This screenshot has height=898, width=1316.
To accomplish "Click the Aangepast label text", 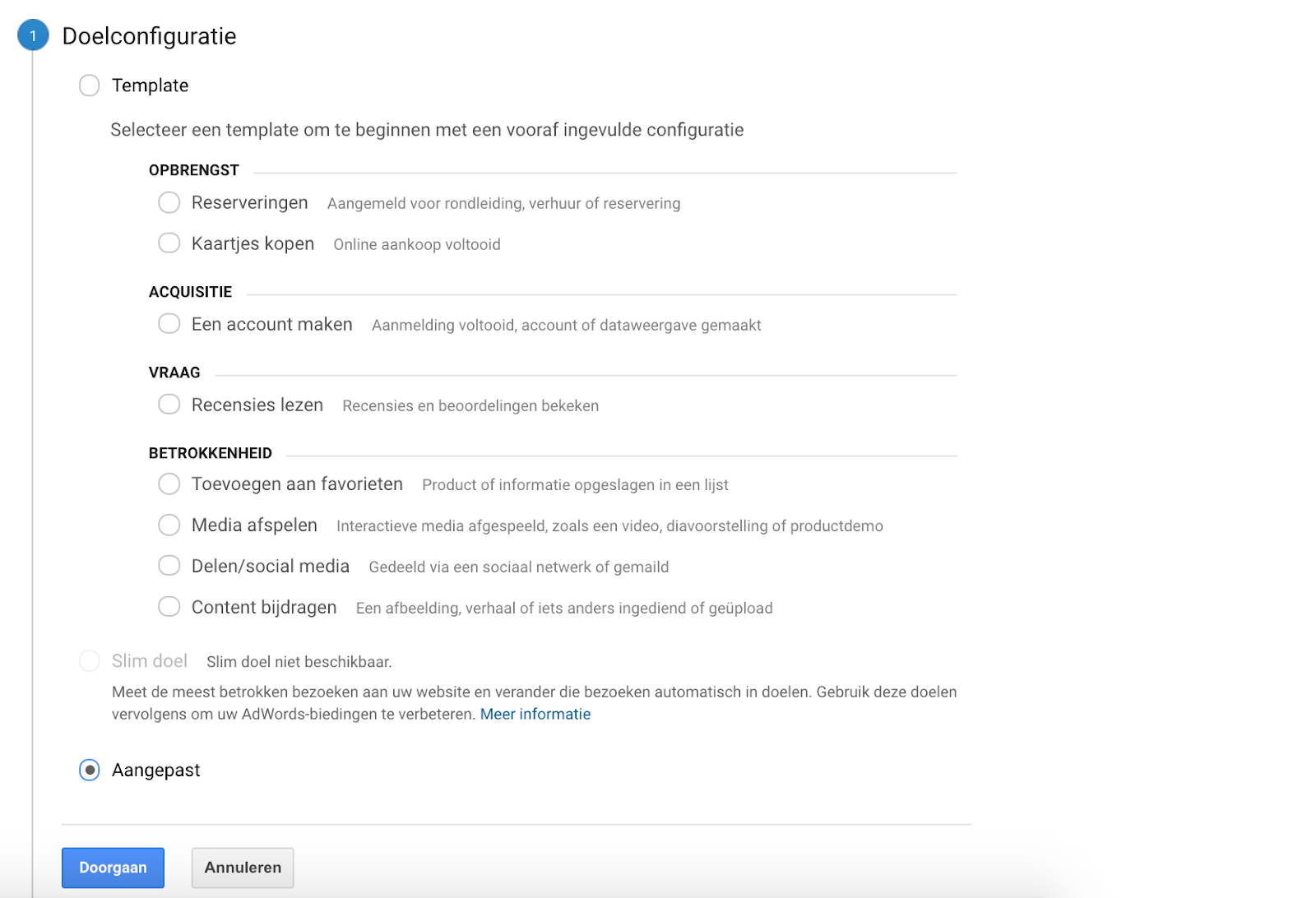I will tap(155, 771).
